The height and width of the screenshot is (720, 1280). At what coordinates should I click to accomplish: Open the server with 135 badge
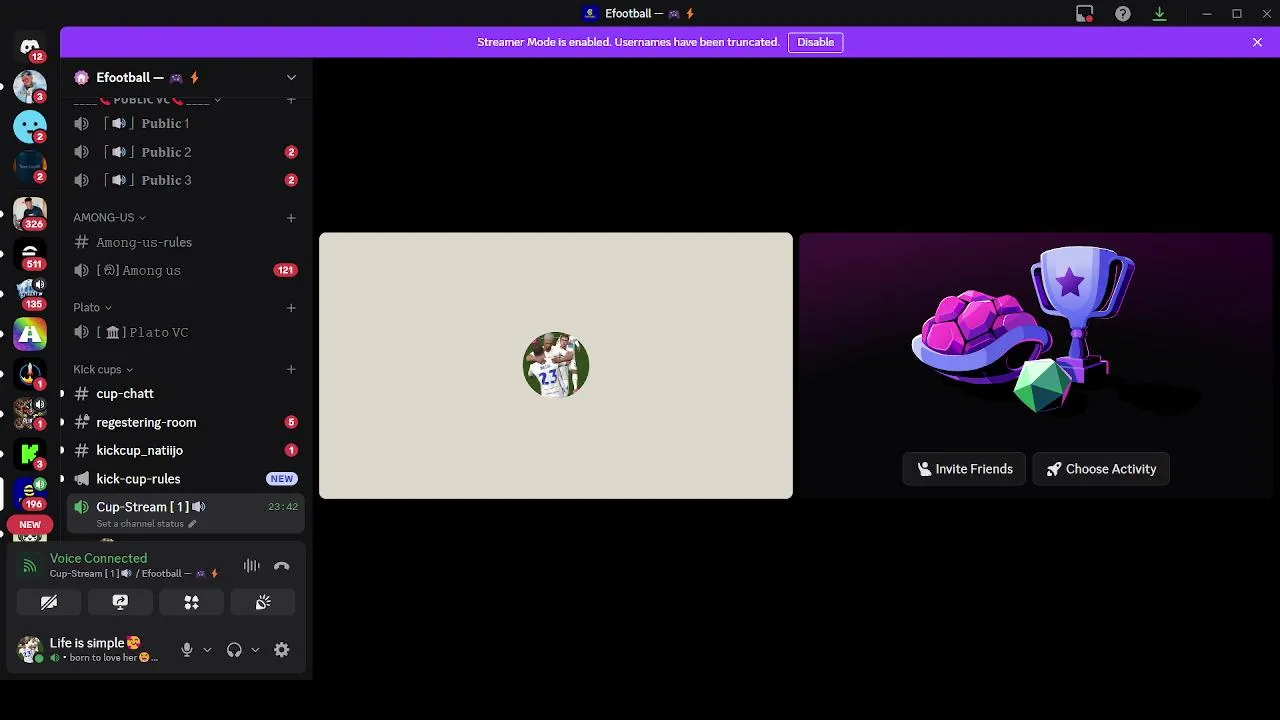point(30,294)
